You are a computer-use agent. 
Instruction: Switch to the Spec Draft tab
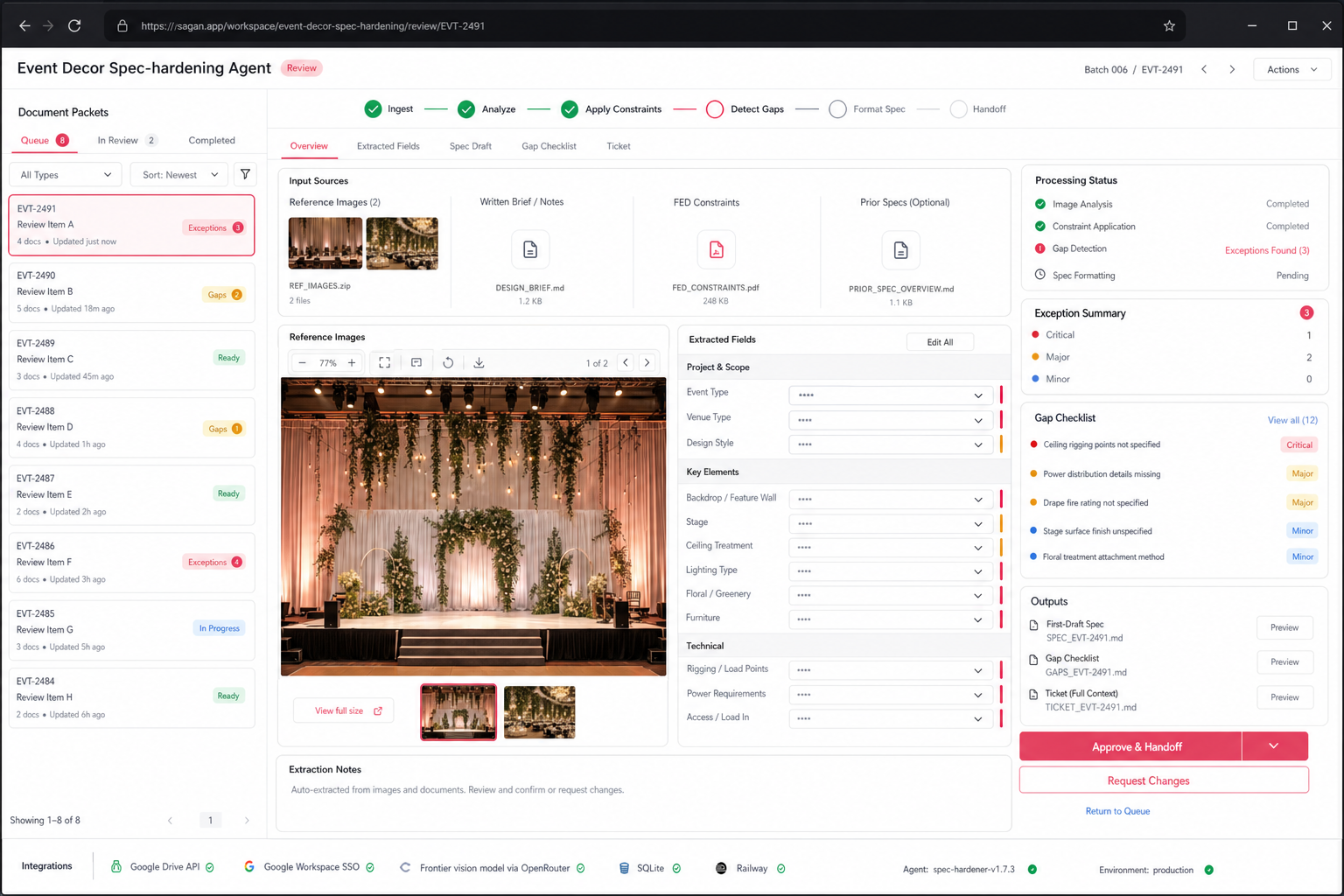[471, 146]
